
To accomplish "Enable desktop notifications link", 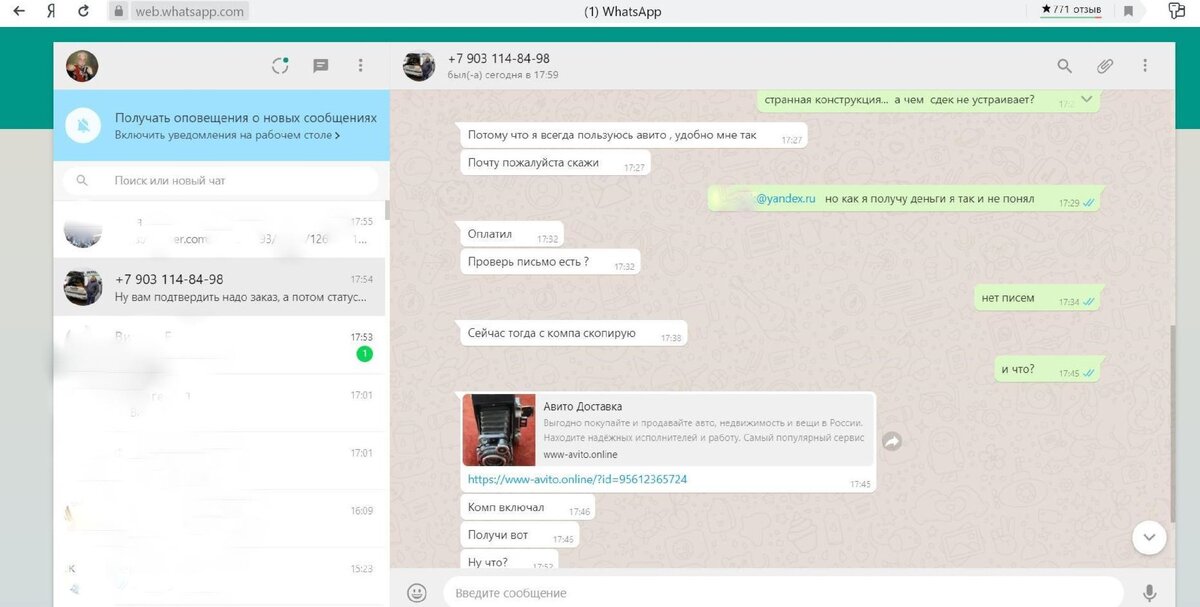I will 227,135.
